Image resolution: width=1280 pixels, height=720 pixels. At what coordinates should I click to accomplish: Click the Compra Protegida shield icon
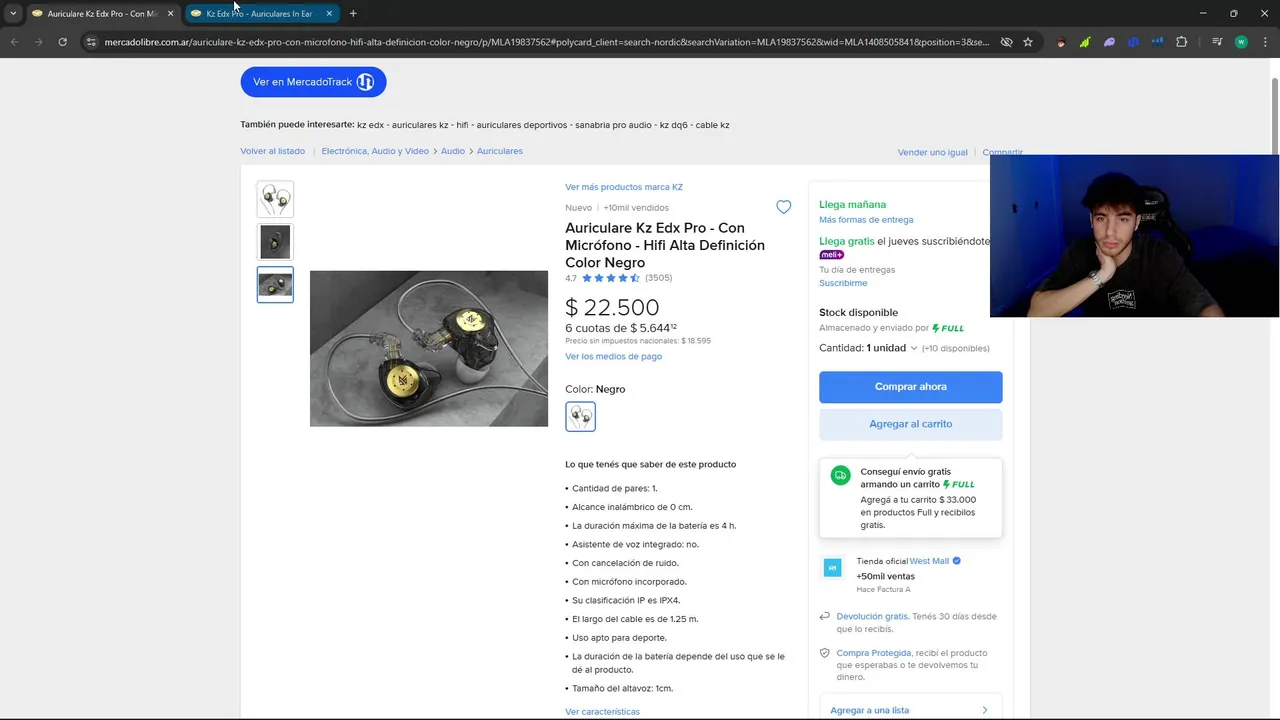(x=825, y=653)
